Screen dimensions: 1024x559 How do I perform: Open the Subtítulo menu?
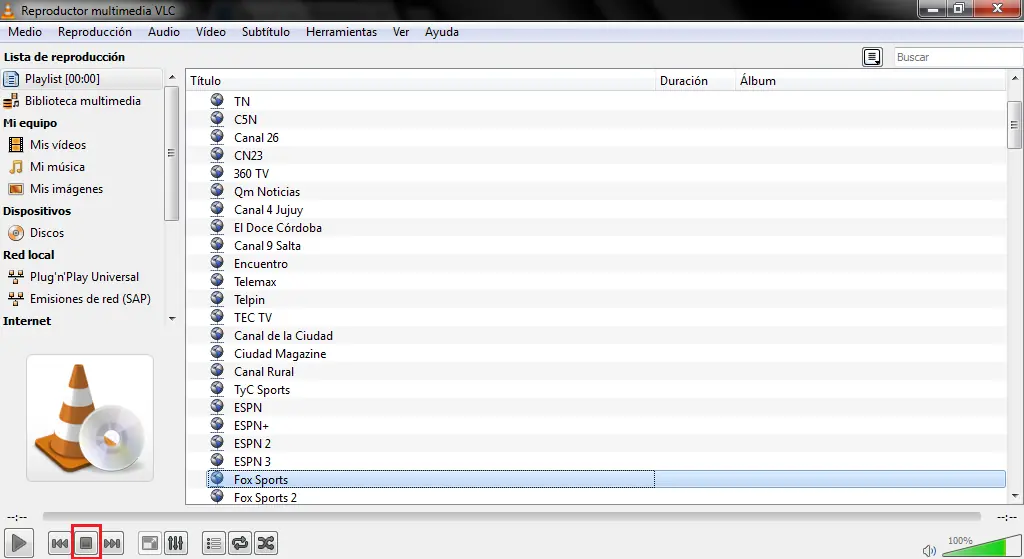266,32
